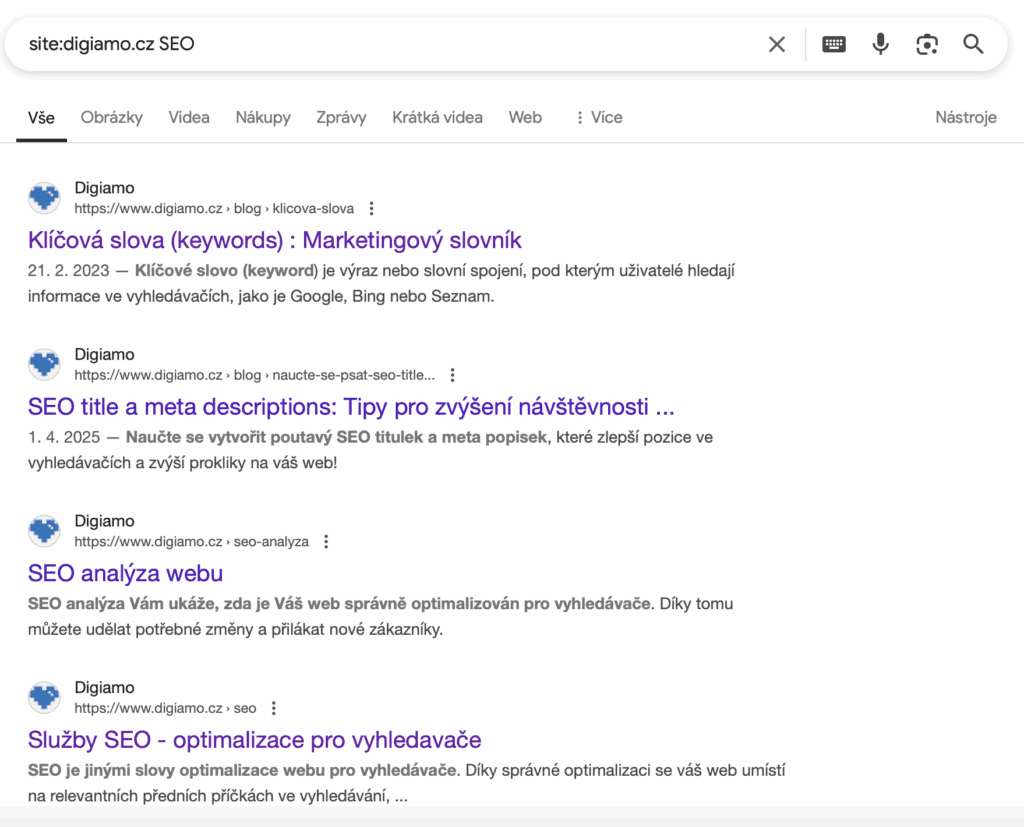This screenshot has height=827, width=1024.
Task: Select the Web tab
Action: (x=525, y=118)
